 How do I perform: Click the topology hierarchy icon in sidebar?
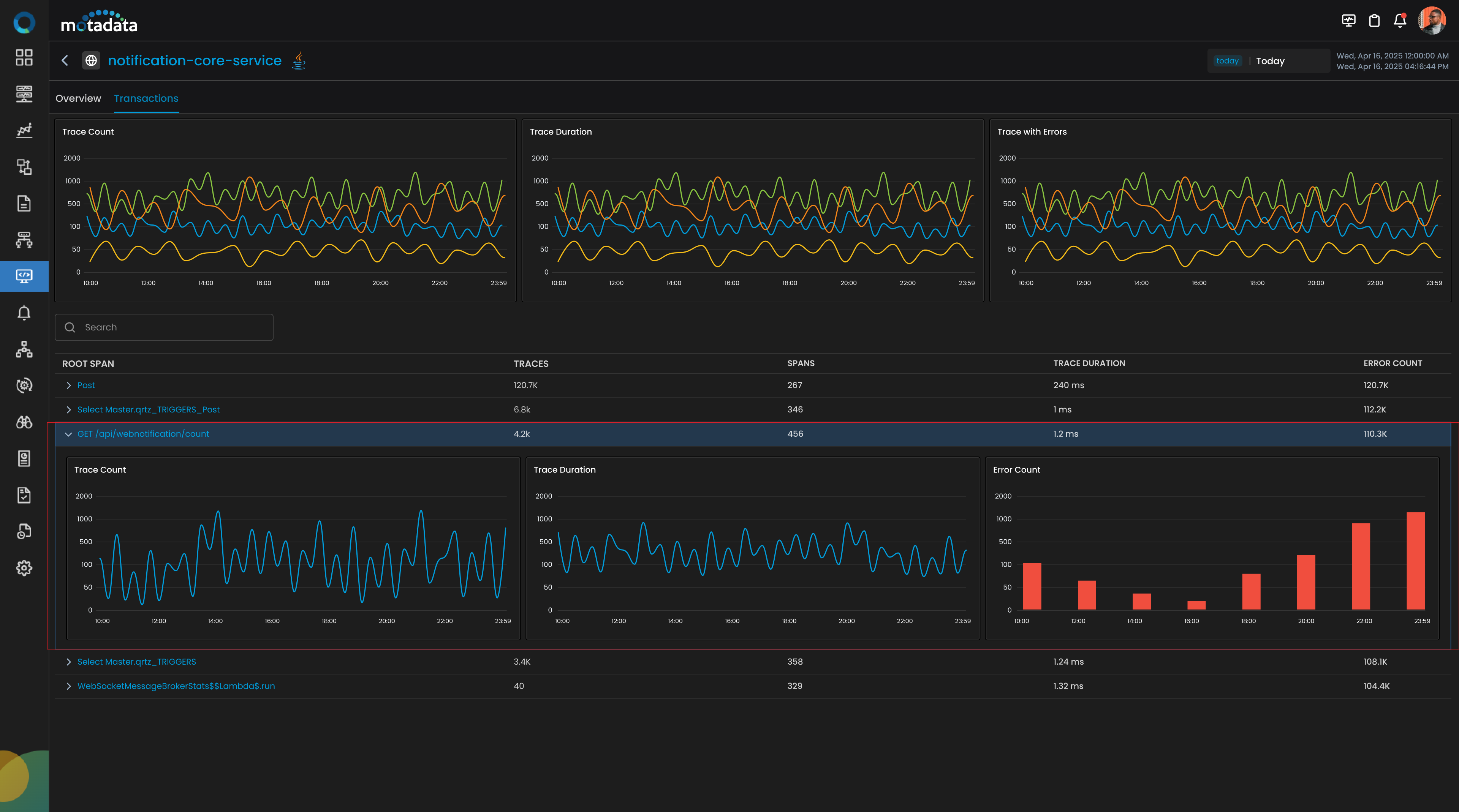(24, 349)
